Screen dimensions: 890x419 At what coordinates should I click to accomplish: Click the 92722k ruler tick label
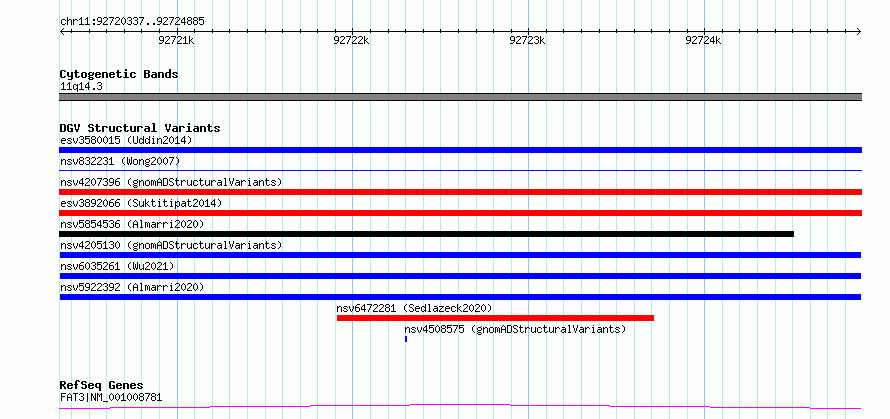(x=352, y=40)
